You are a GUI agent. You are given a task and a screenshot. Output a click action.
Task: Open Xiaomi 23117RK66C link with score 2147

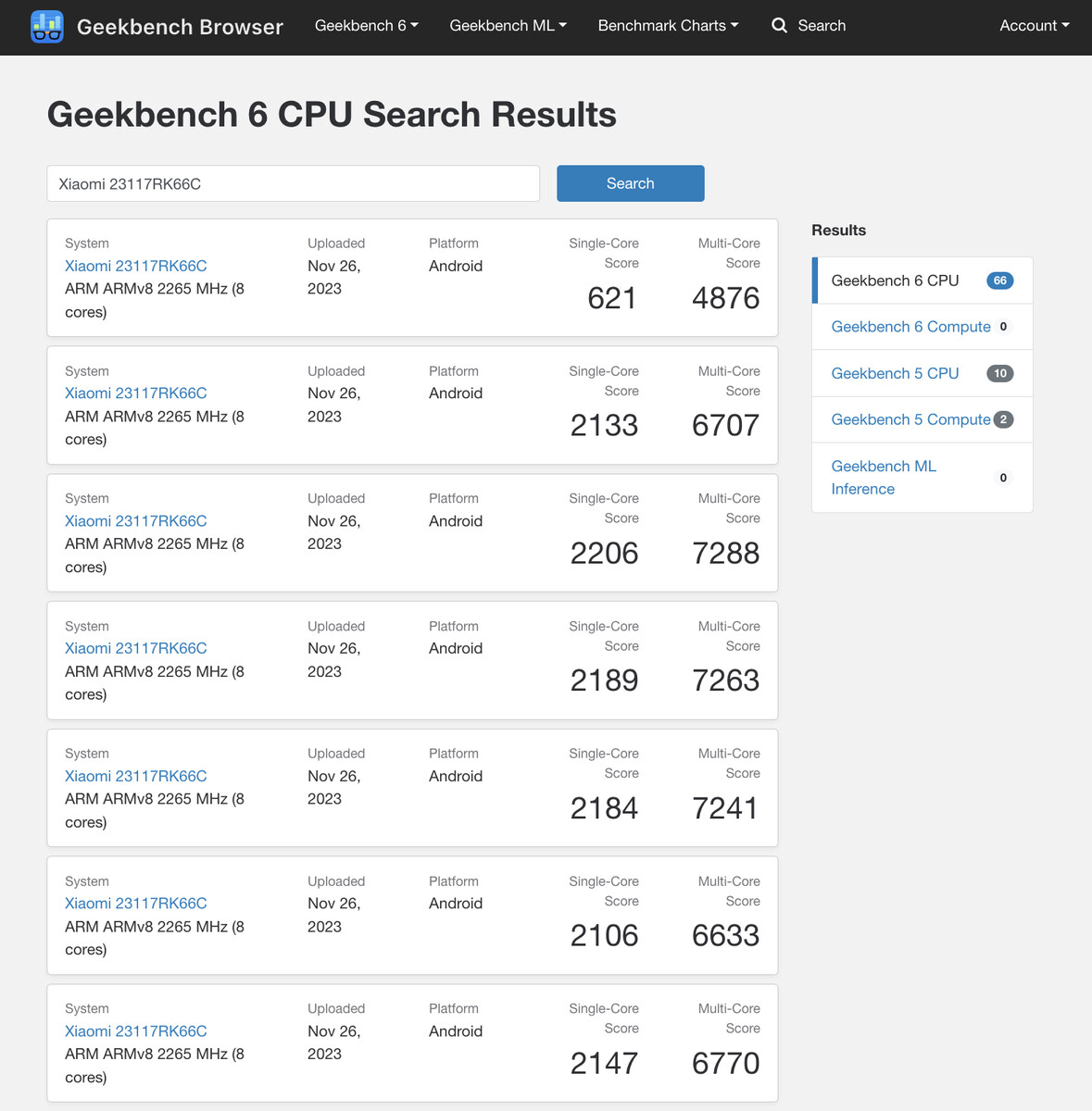136,1031
